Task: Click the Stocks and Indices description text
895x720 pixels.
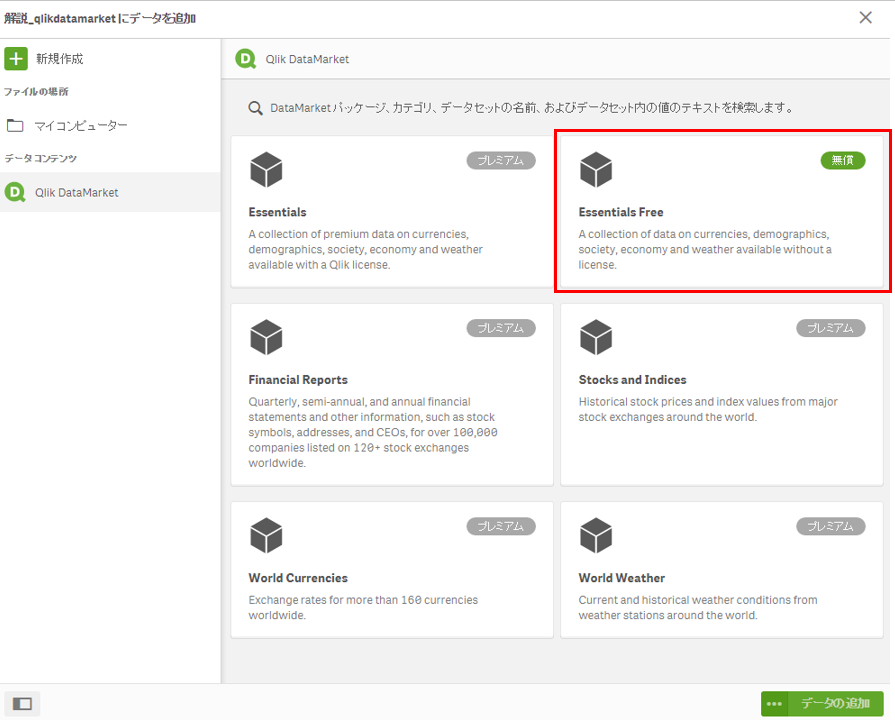Action: click(708, 409)
